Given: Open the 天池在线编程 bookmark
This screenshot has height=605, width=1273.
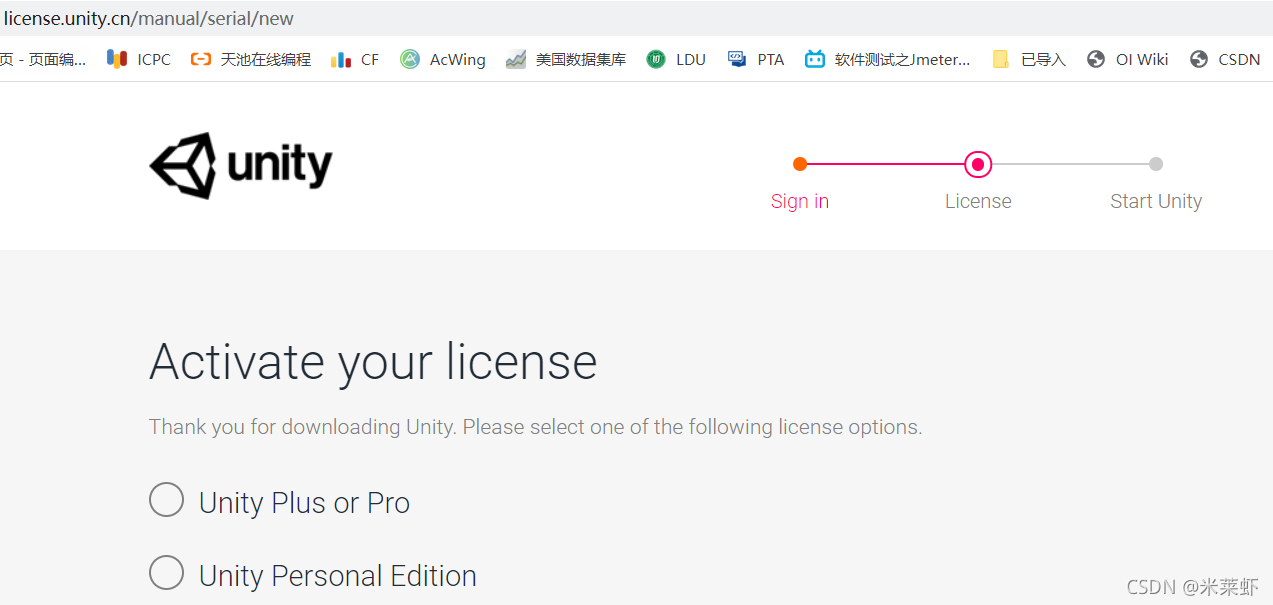Looking at the screenshot, I should coord(251,59).
